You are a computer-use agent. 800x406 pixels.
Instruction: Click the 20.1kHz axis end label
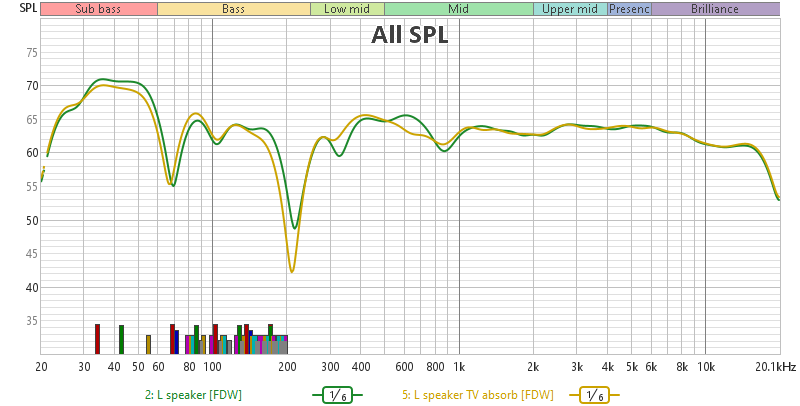[x=777, y=367]
